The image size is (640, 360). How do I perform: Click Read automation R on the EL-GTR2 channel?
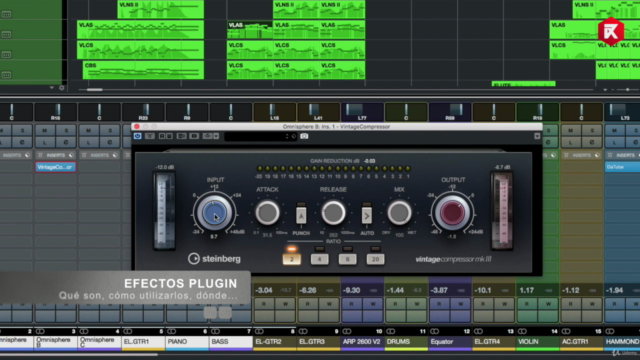point(264,304)
